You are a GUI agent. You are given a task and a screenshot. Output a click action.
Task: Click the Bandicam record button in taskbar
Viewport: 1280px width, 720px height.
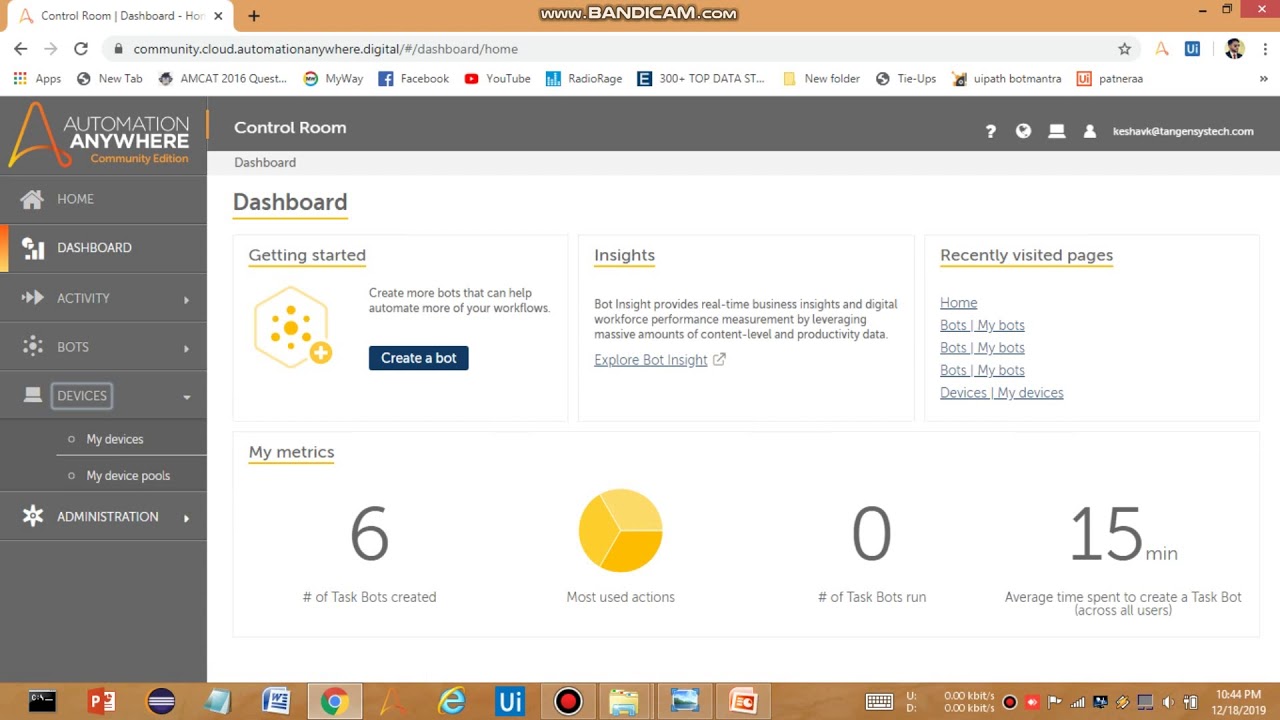[x=568, y=701]
